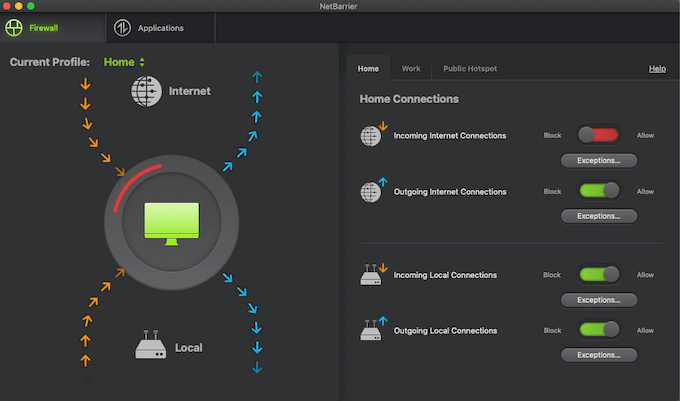
Task: Toggle the Outgoing Local Connections switch
Action: (x=598, y=329)
